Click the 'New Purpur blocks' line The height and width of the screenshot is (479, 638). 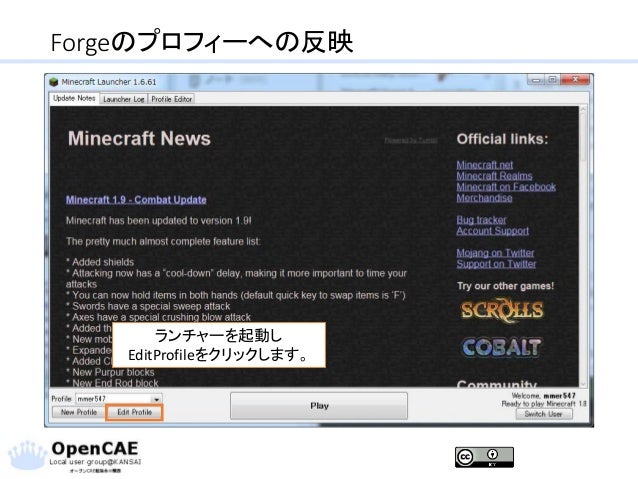click(x=110, y=372)
